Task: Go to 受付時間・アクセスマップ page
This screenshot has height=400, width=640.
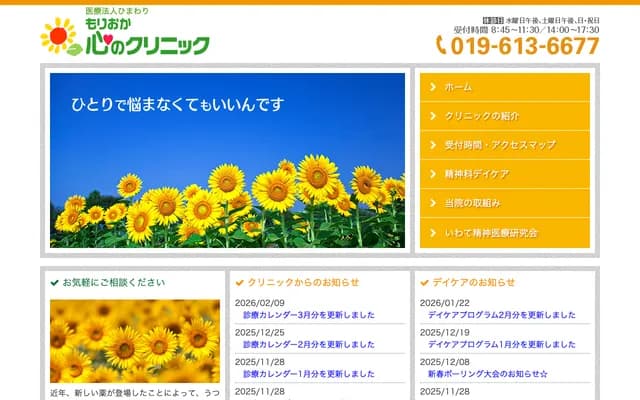Action: click(x=499, y=145)
